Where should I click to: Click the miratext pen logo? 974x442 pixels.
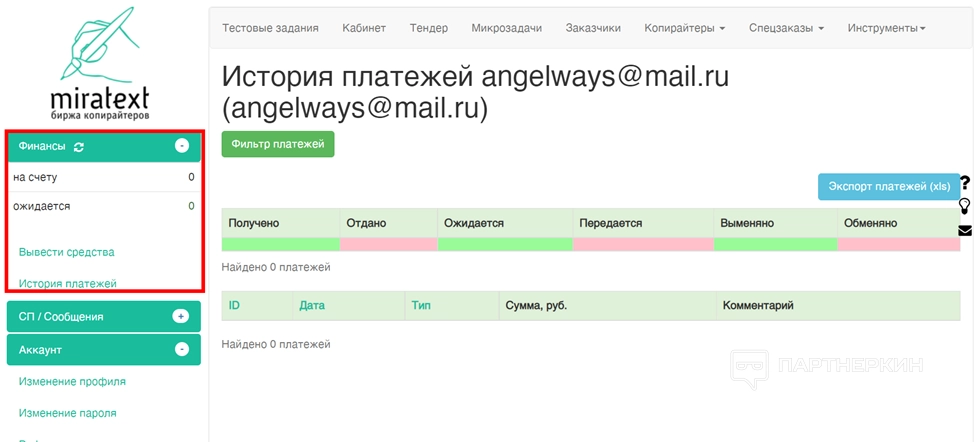(x=100, y=63)
